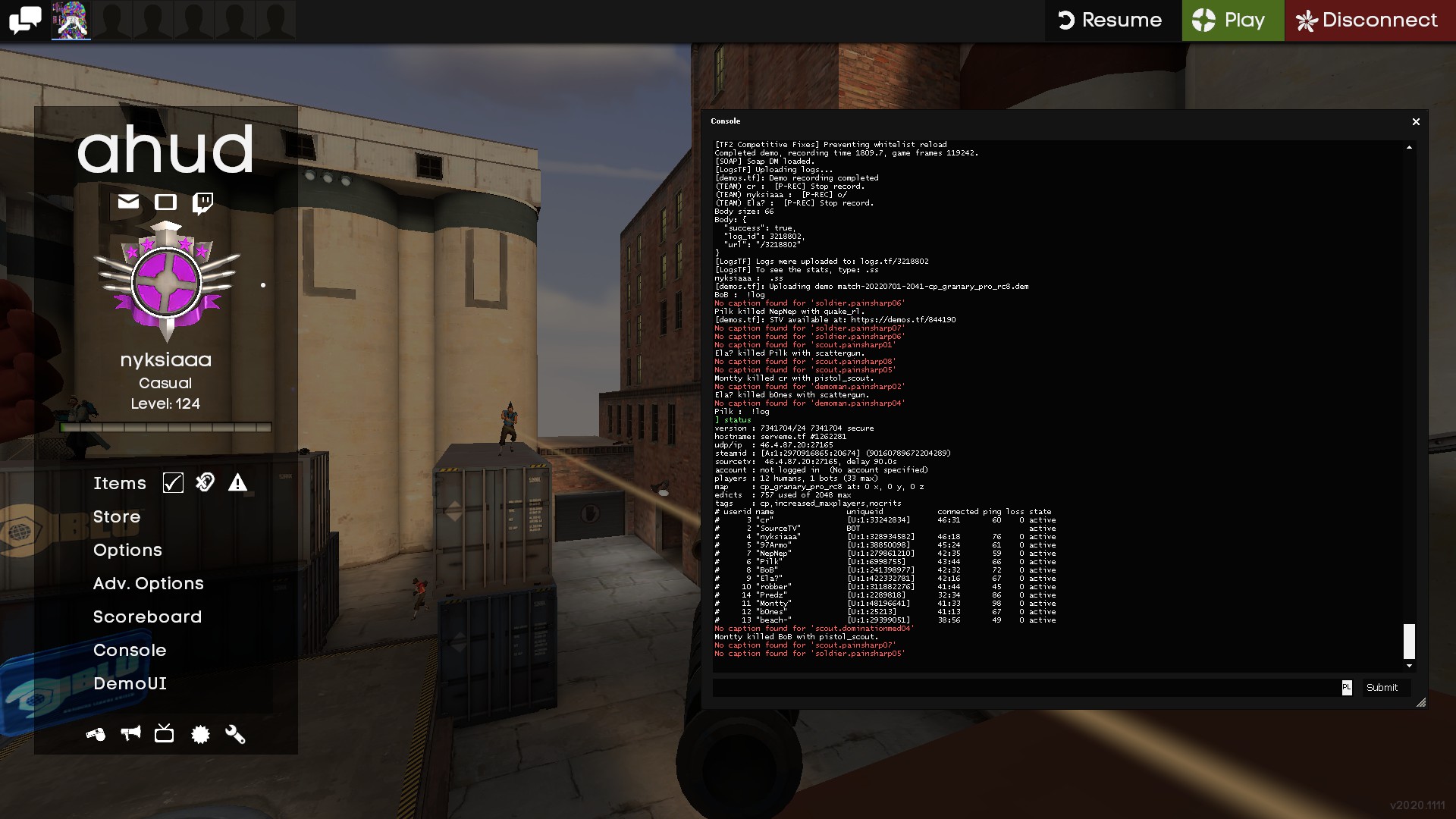1456x819 pixels.
Task: Click the hostname serveme.tf line
Action: click(780, 437)
